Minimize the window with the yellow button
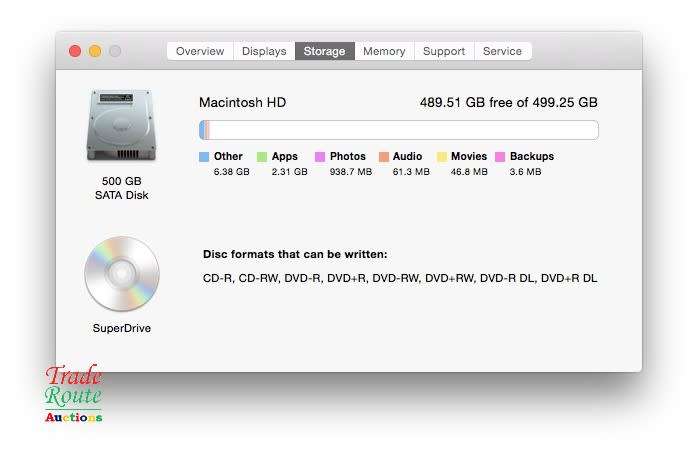Screen dimensions: 698x452 point(95,51)
